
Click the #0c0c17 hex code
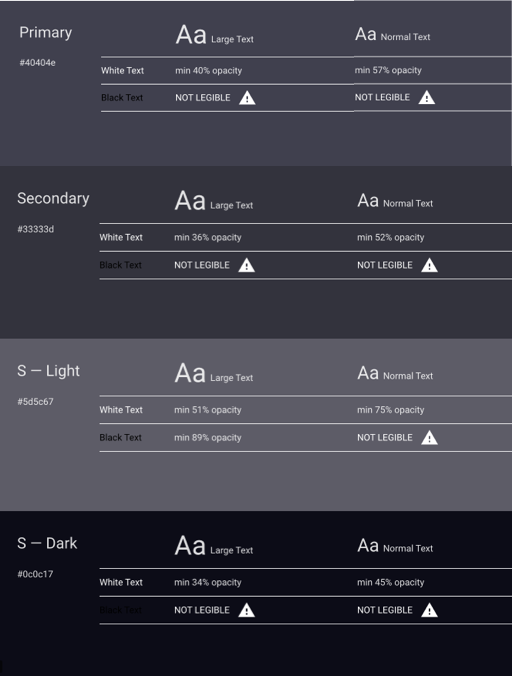[35, 574]
